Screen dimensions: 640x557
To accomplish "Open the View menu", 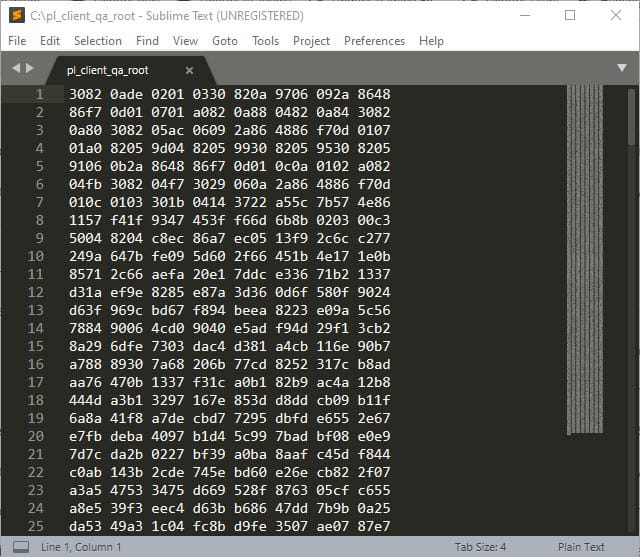I will [x=185, y=41].
